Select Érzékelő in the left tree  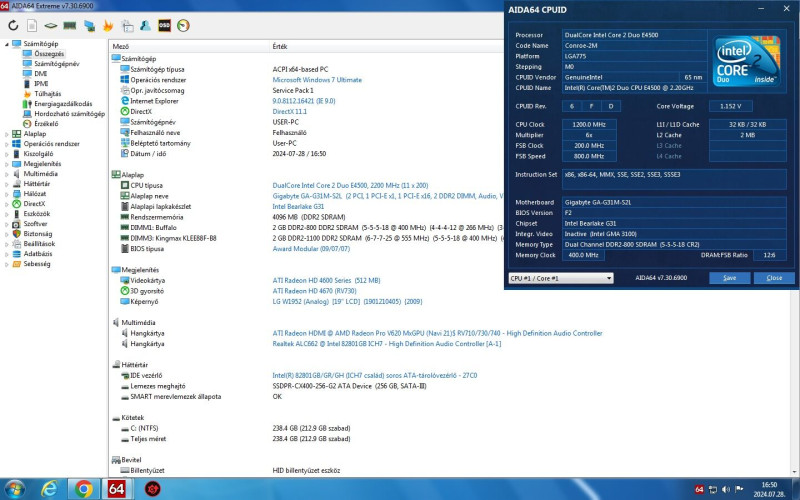click(46, 123)
